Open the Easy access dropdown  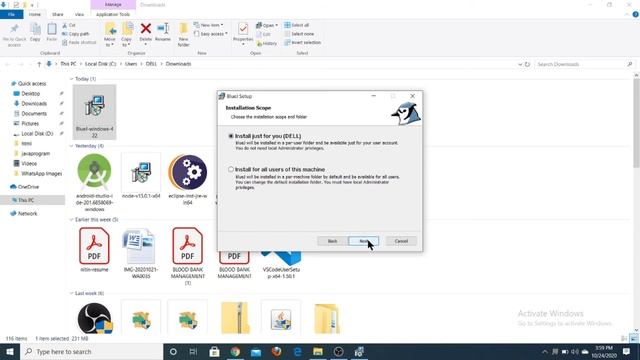[211, 34]
